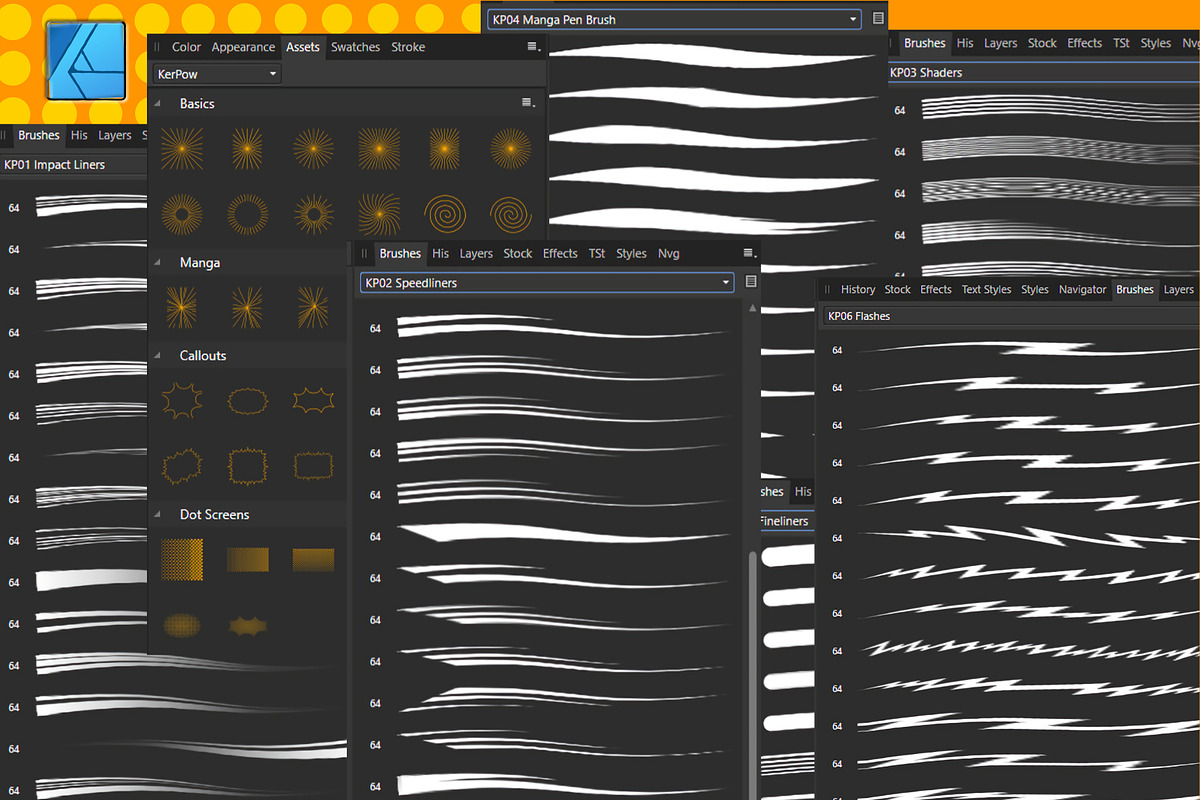Open the KerPow asset pack dropdown
Image resolution: width=1200 pixels, height=800 pixels.
(216, 74)
